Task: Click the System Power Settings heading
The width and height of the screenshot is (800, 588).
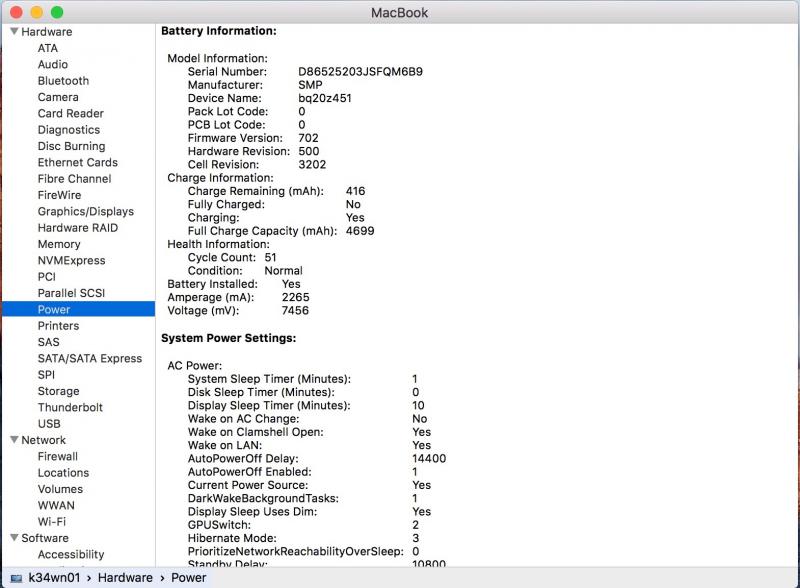Action: [x=229, y=338]
